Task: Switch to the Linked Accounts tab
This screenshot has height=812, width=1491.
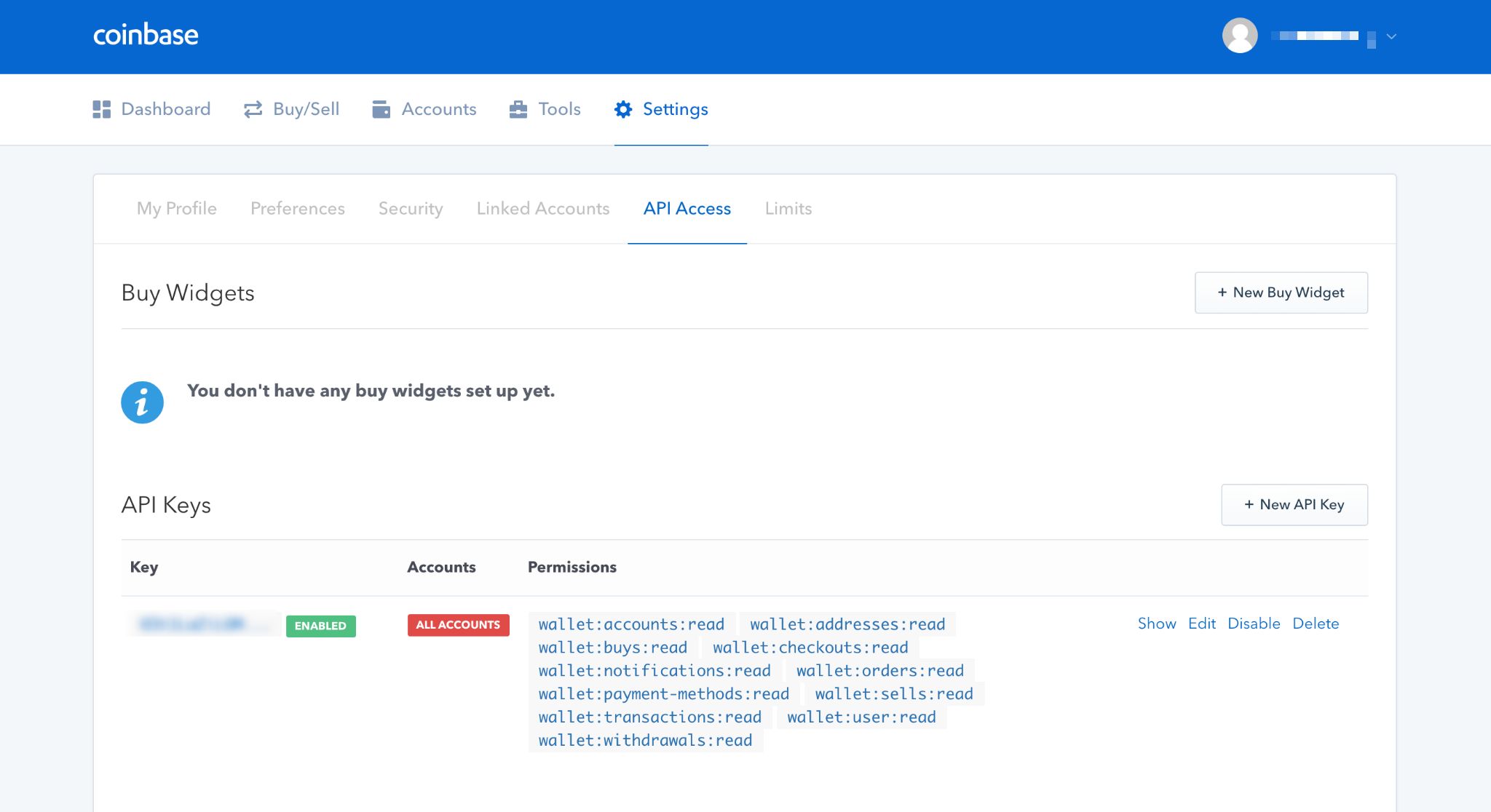Action: [x=543, y=208]
